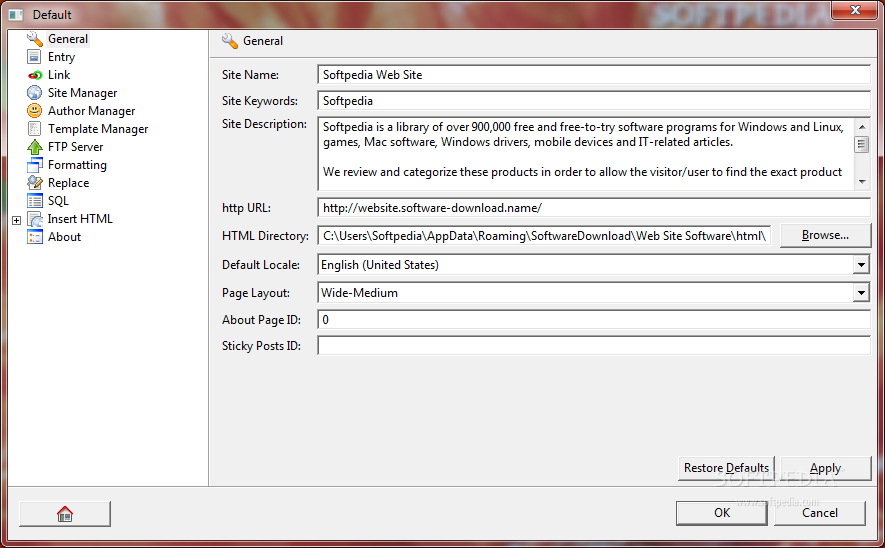
Task: Click the Entry page icon
Action: (x=34, y=57)
